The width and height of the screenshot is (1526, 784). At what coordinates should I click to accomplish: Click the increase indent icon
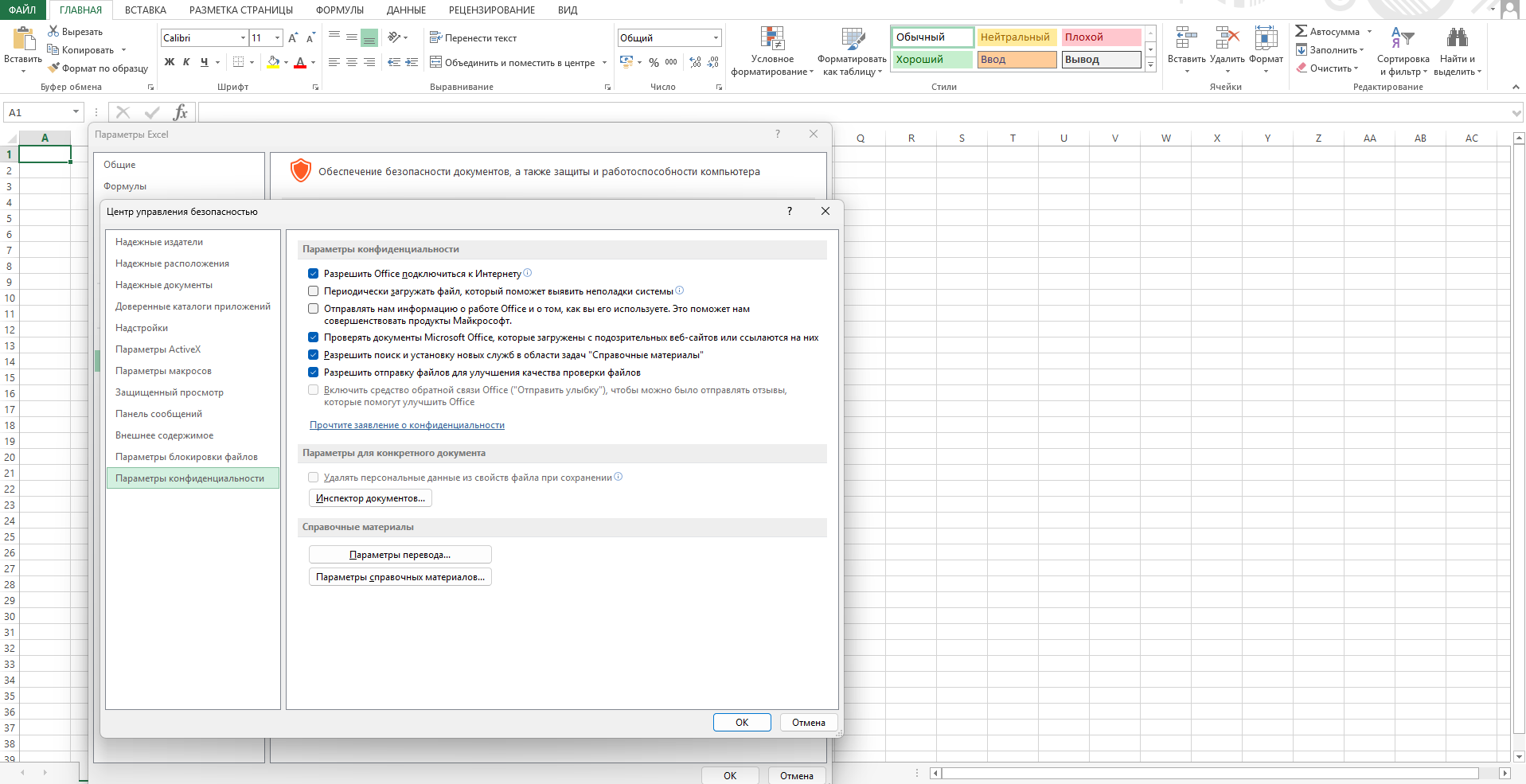(412, 62)
